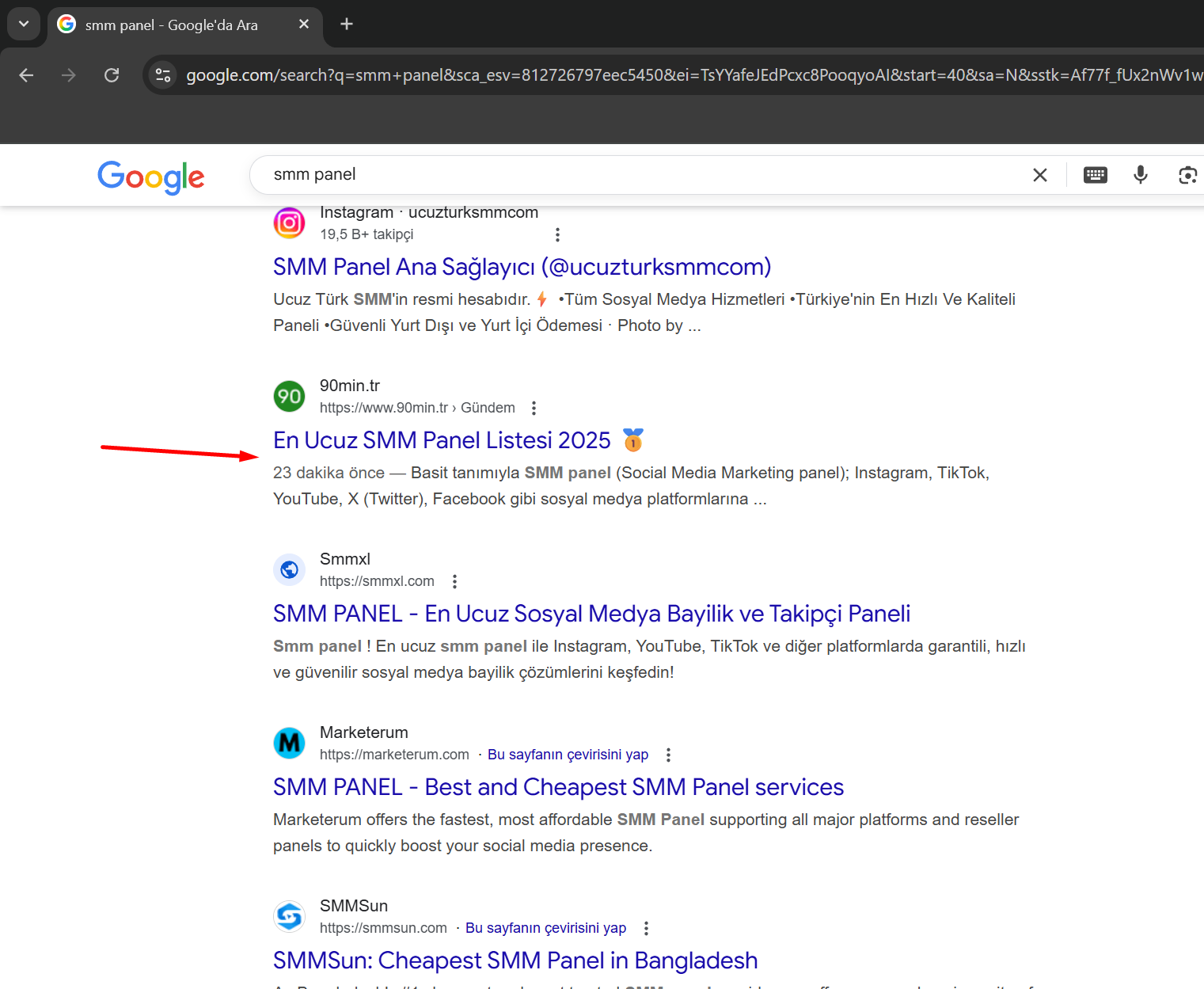Viewport: 1204px width, 989px height.
Task: Translate the SMMSun page link
Action: click(x=545, y=928)
